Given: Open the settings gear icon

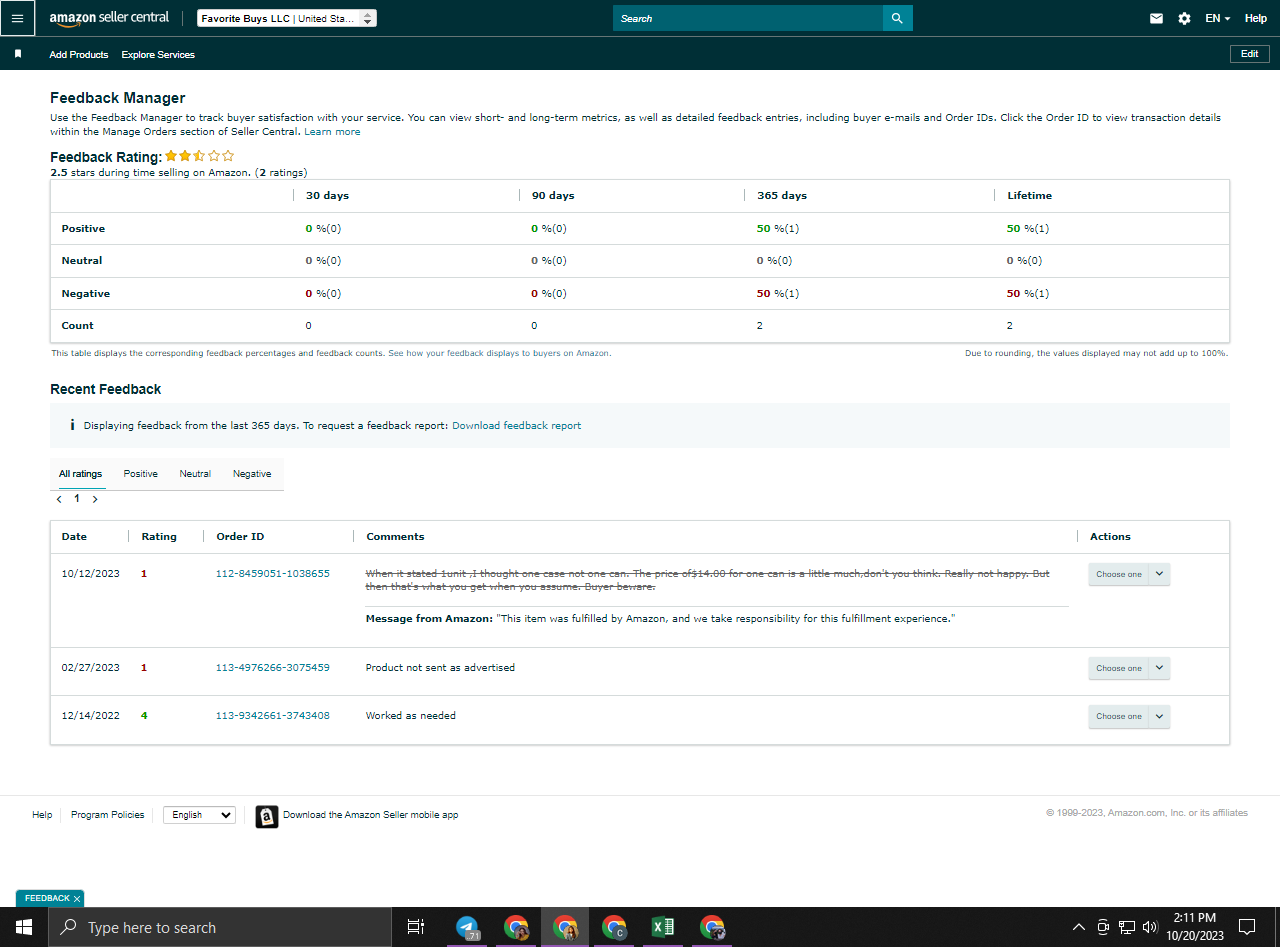Looking at the screenshot, I should [x=1184, y=18].
